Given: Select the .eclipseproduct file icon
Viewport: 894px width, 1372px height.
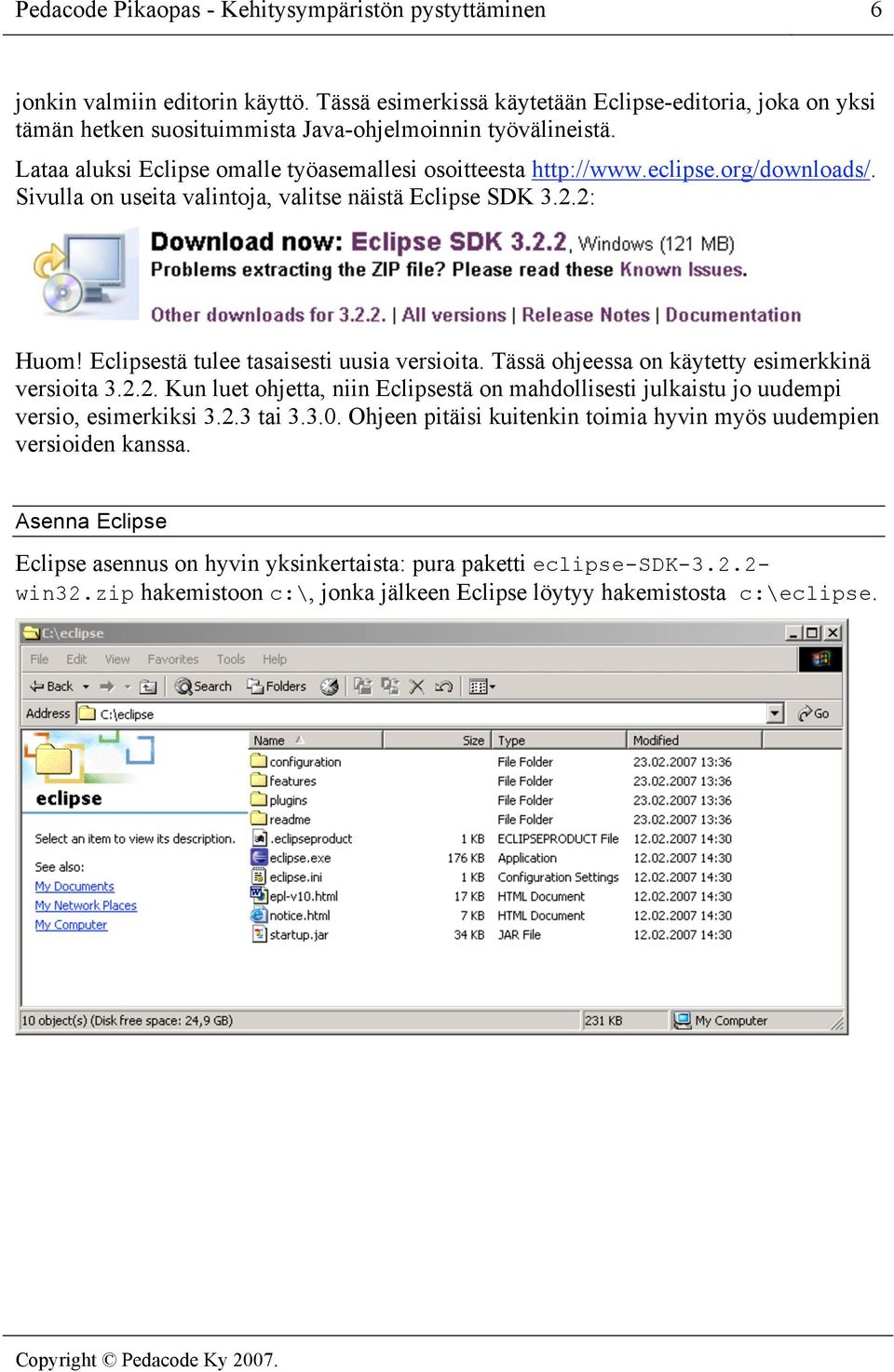Looking at the screenshot, I should (259, 838).
